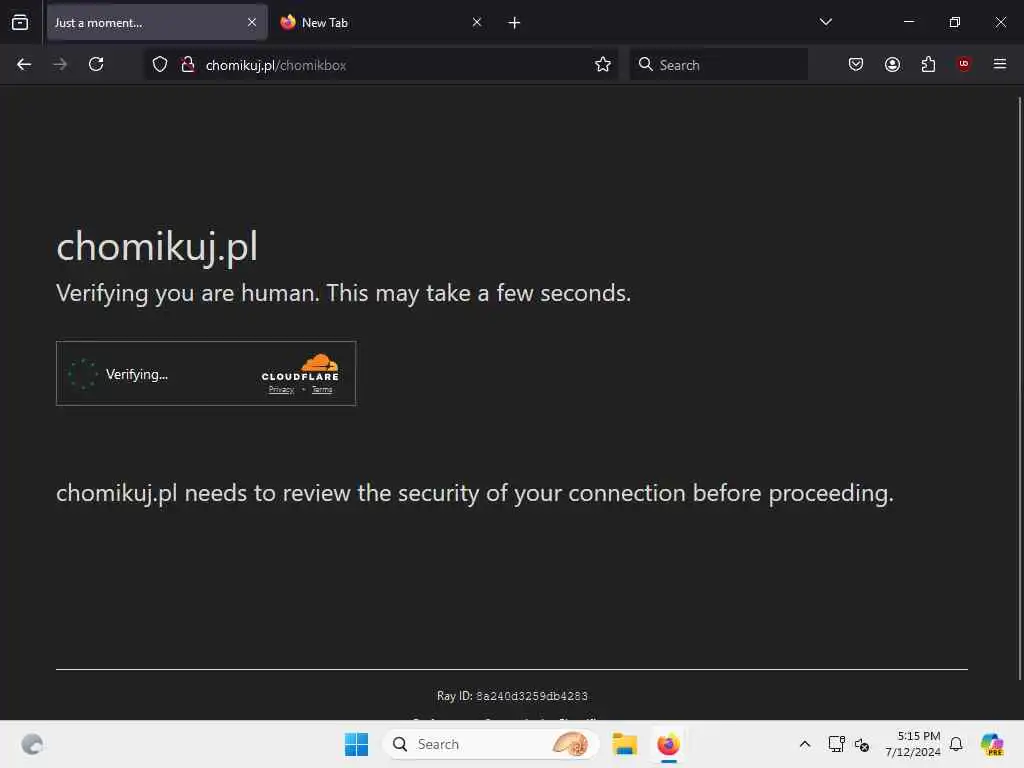The image size is (1024, 768).
Task: Open Firefox application hamburger menu
Action: click(1000, 64)
